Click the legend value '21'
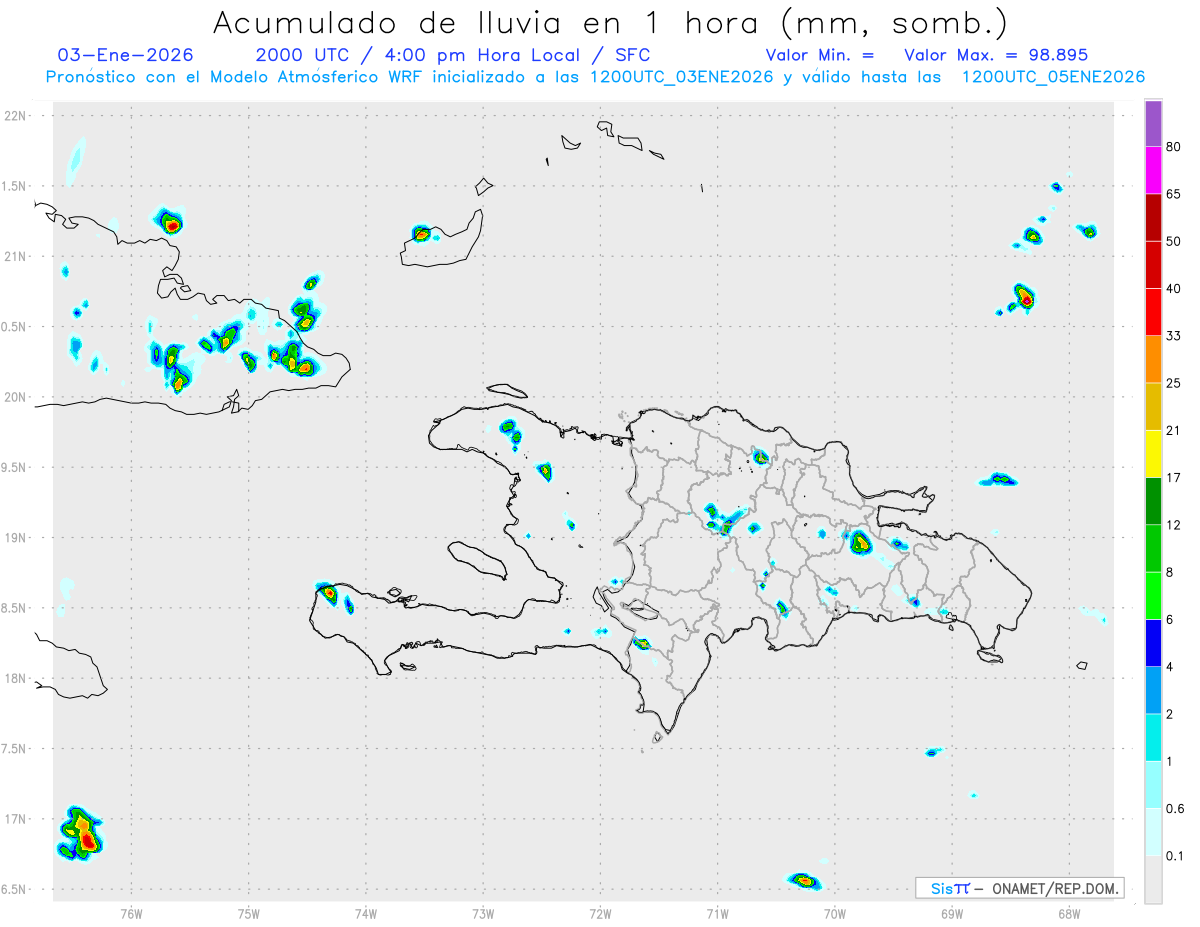 tap(1173, 431)
